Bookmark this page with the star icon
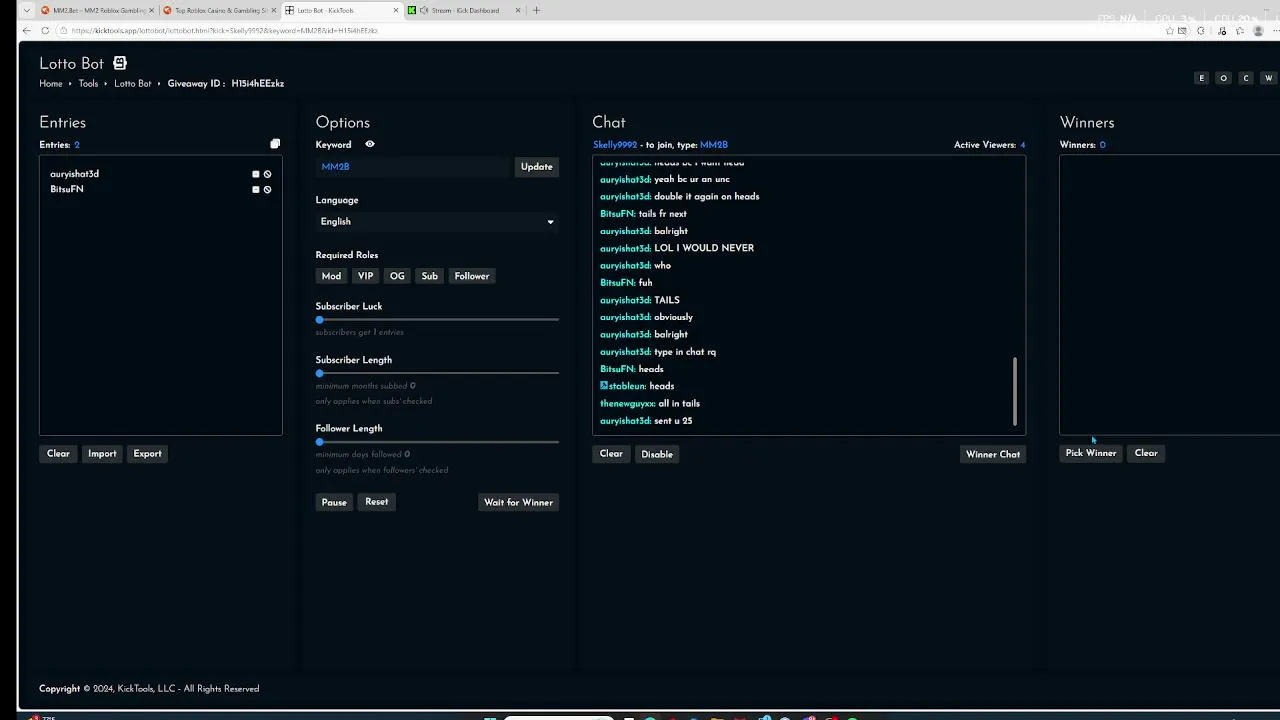This screenshot has height=720, width=1280. click(x=1169, y=31)
